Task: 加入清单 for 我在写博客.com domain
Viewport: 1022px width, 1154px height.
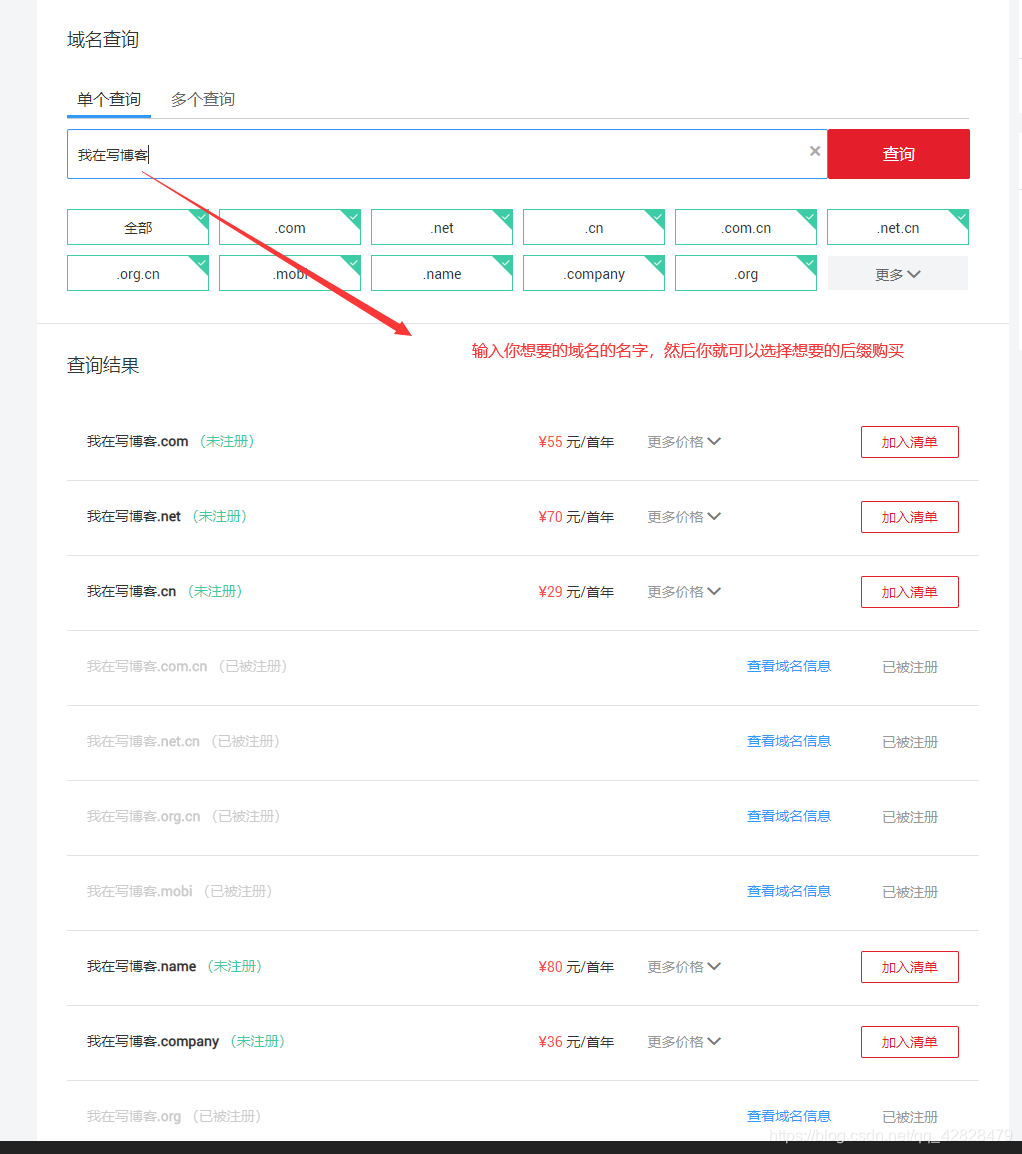Action: click(909, 441)
